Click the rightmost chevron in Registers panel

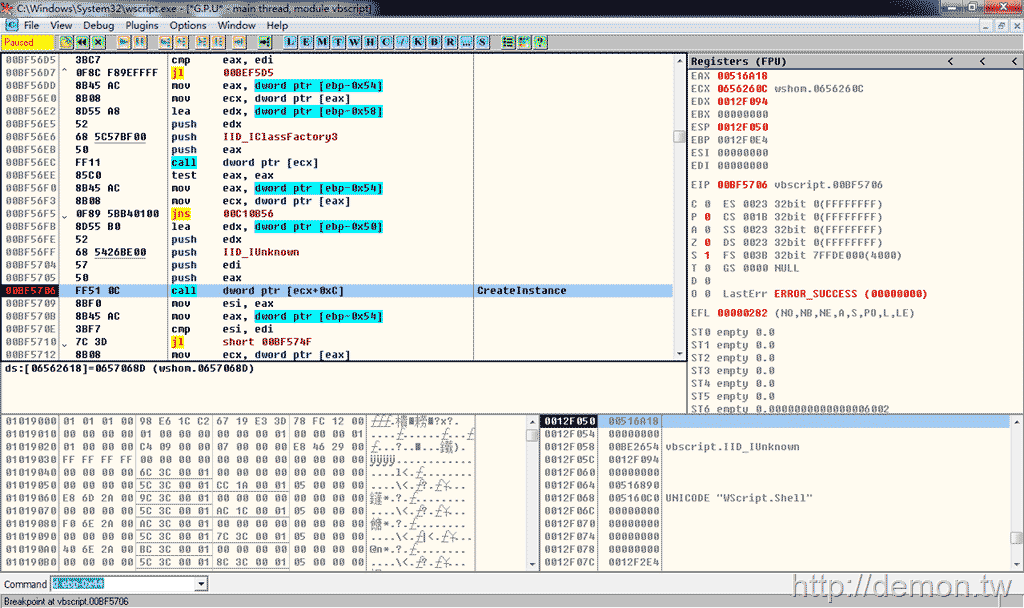[x=1012, y=61]
